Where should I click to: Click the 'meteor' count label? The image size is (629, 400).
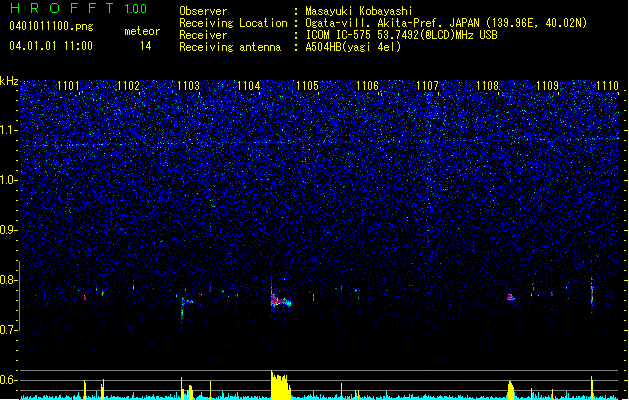point(142,31)
